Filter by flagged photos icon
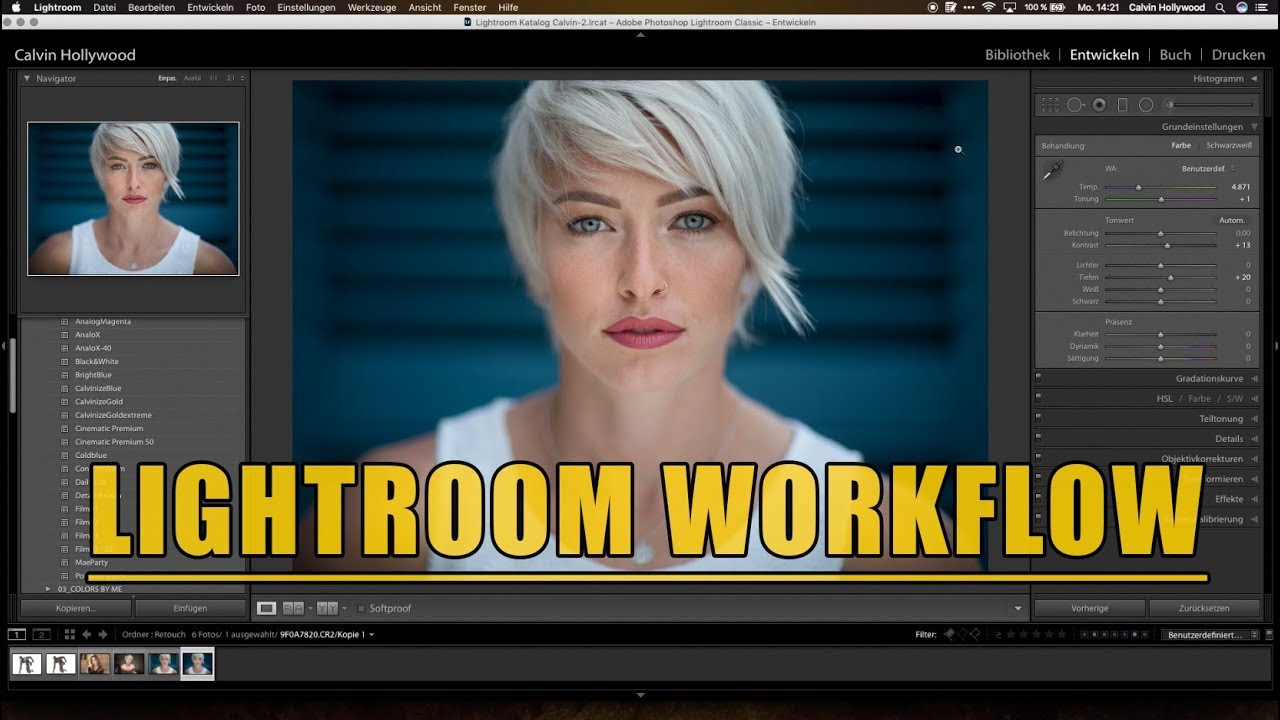Image resolution: width=1280 pixels, height=720 pixels. point(950,634)
